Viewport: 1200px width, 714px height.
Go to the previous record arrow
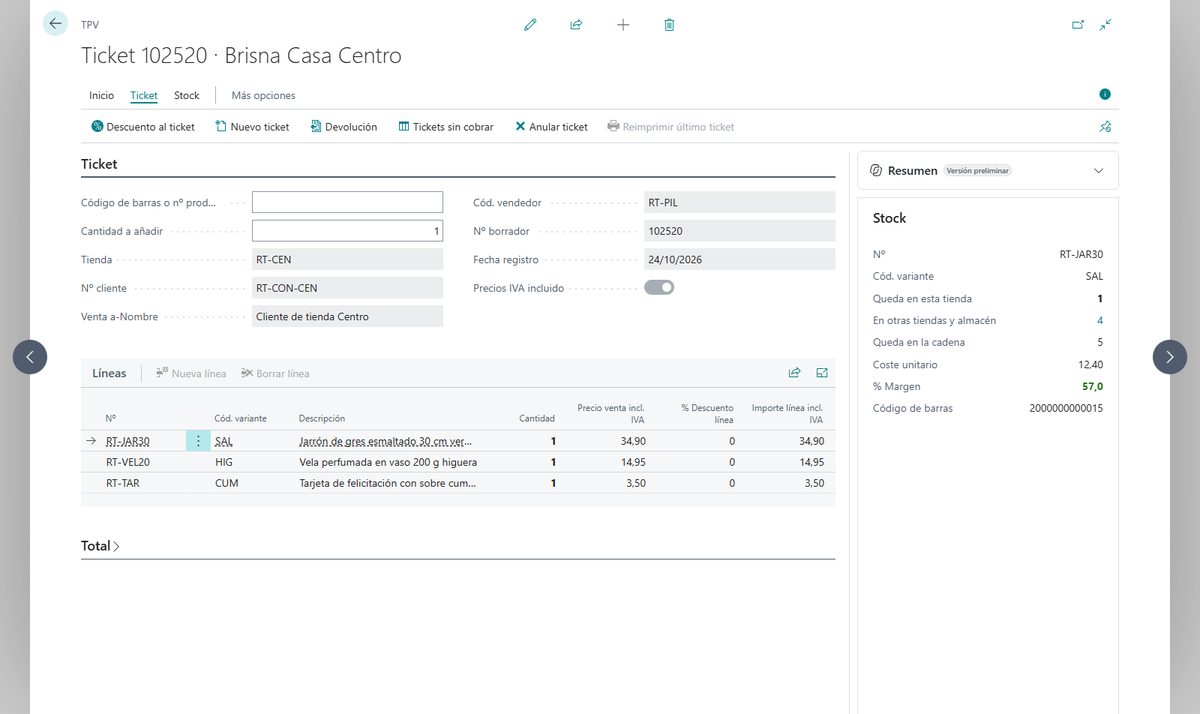(x=30, y=357)
